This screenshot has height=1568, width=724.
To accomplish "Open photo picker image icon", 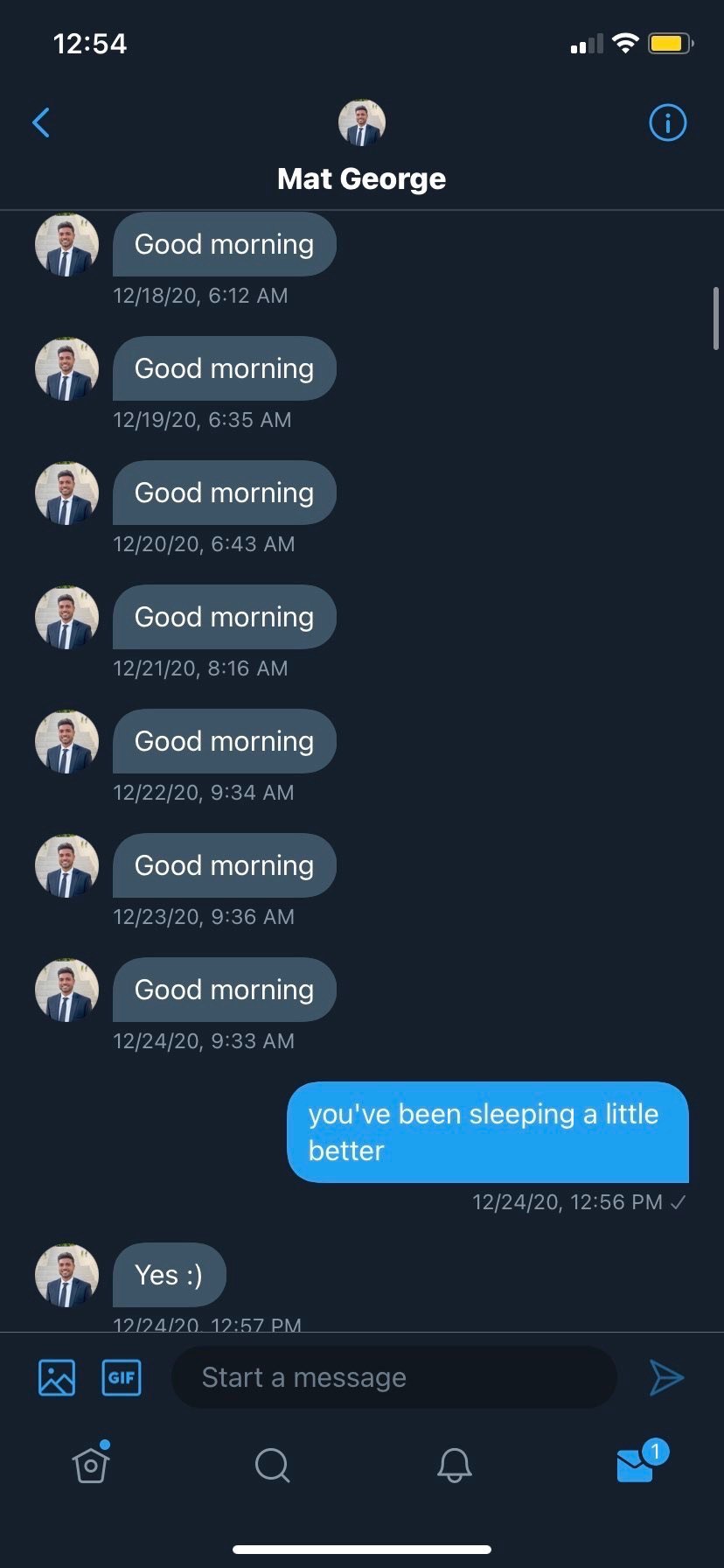I will click(x=57, y=1377).
